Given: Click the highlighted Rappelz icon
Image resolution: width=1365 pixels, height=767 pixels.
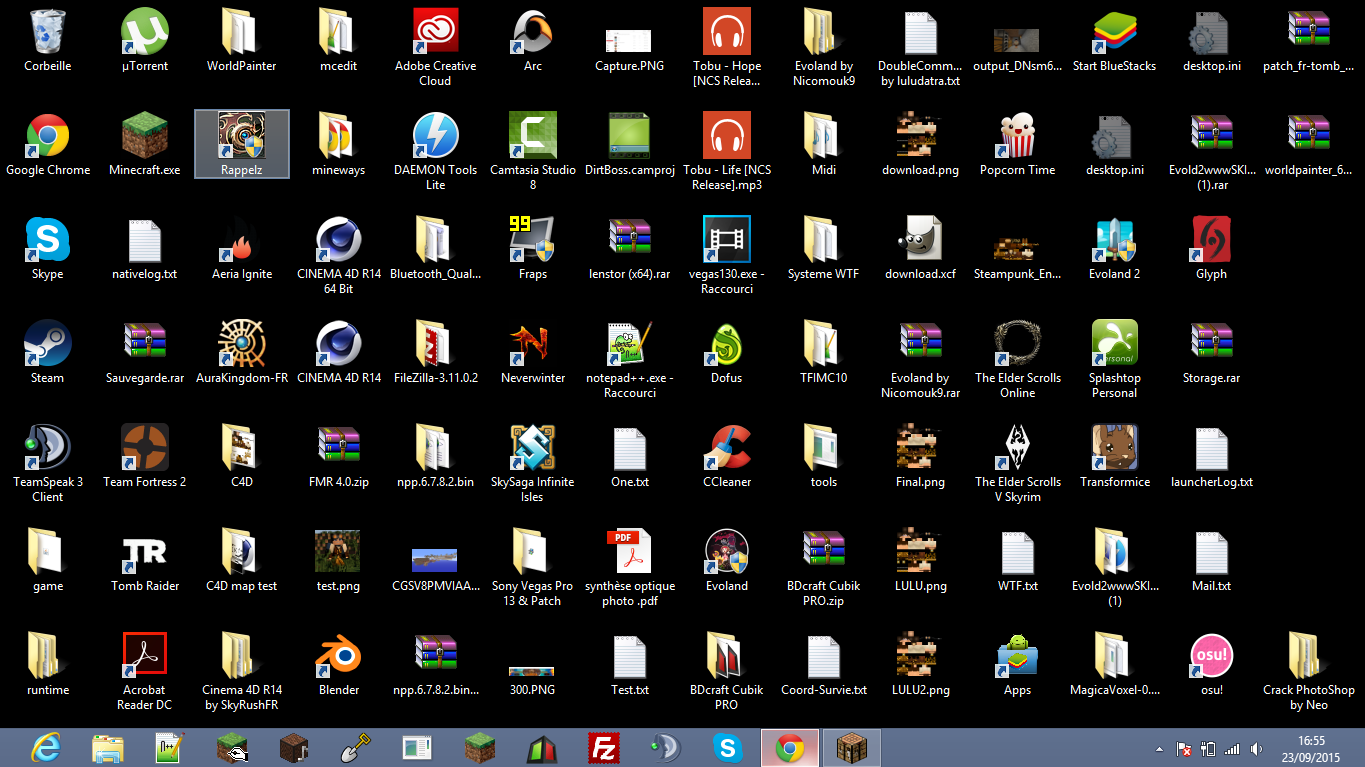Looking at the screenshot, I should pyautogui.click(x=242, y=144).
